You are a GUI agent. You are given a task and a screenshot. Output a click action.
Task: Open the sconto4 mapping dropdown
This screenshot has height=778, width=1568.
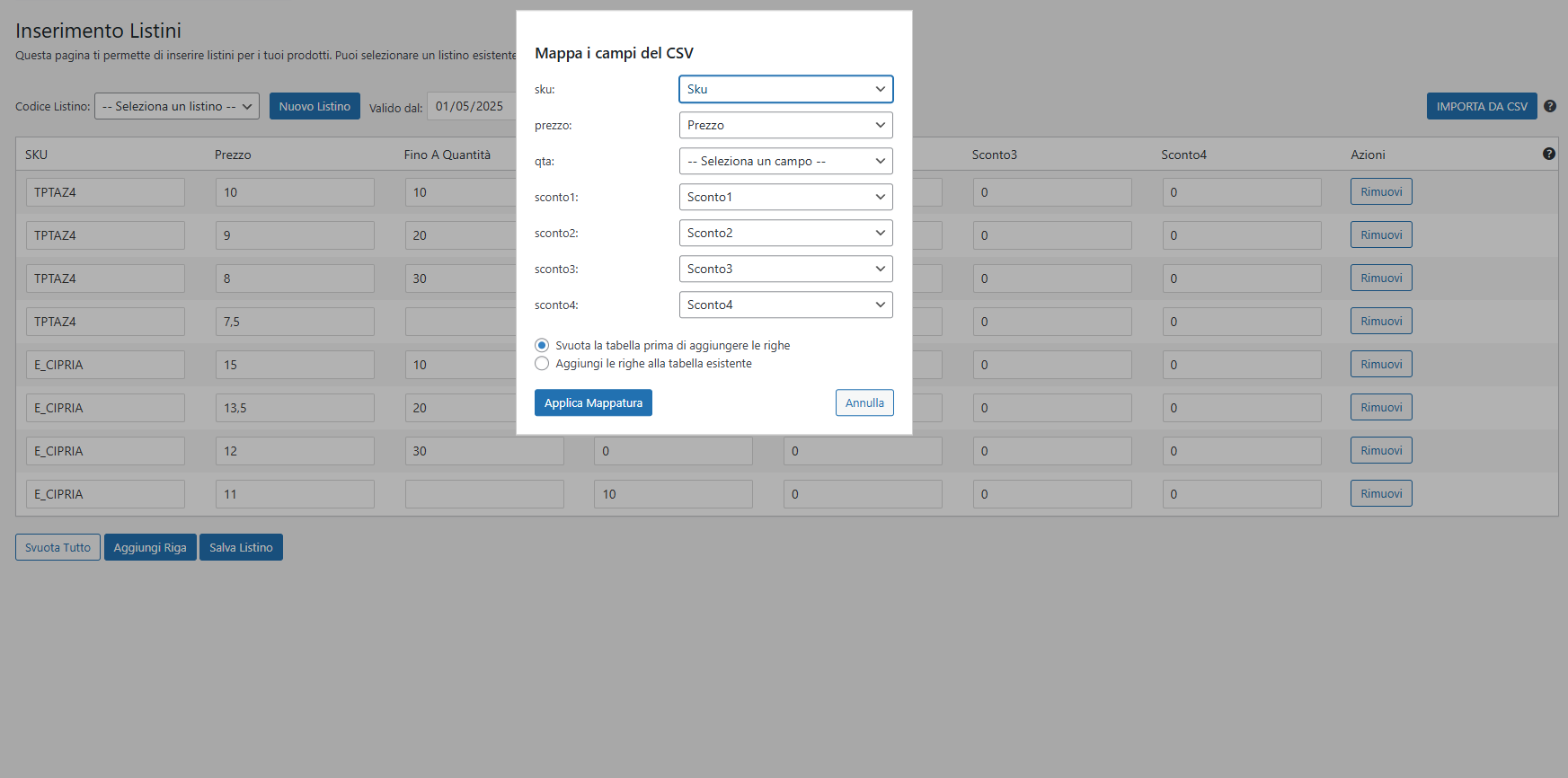786,305
